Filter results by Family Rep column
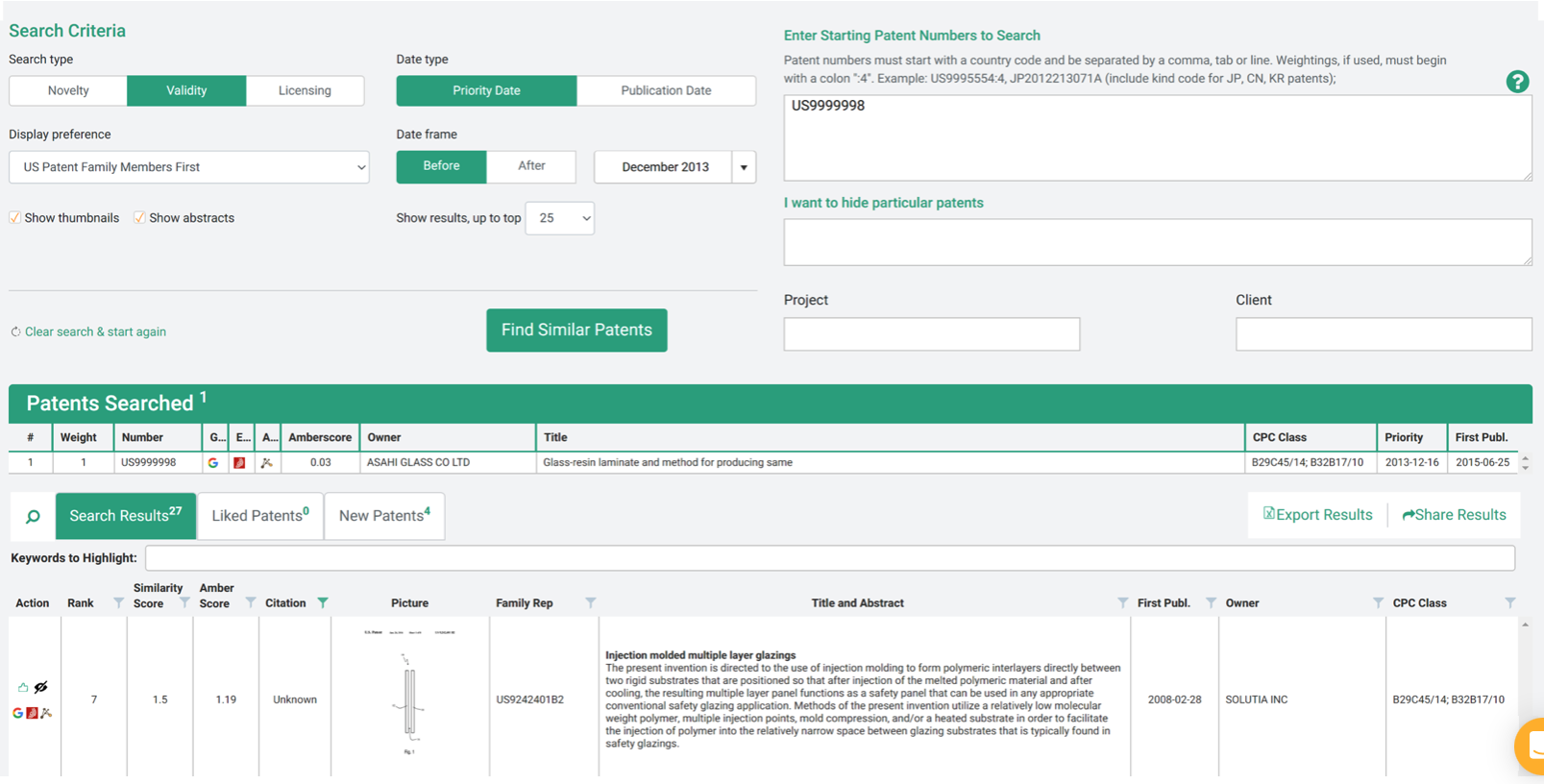1544x784 pixels. (591, 603)
